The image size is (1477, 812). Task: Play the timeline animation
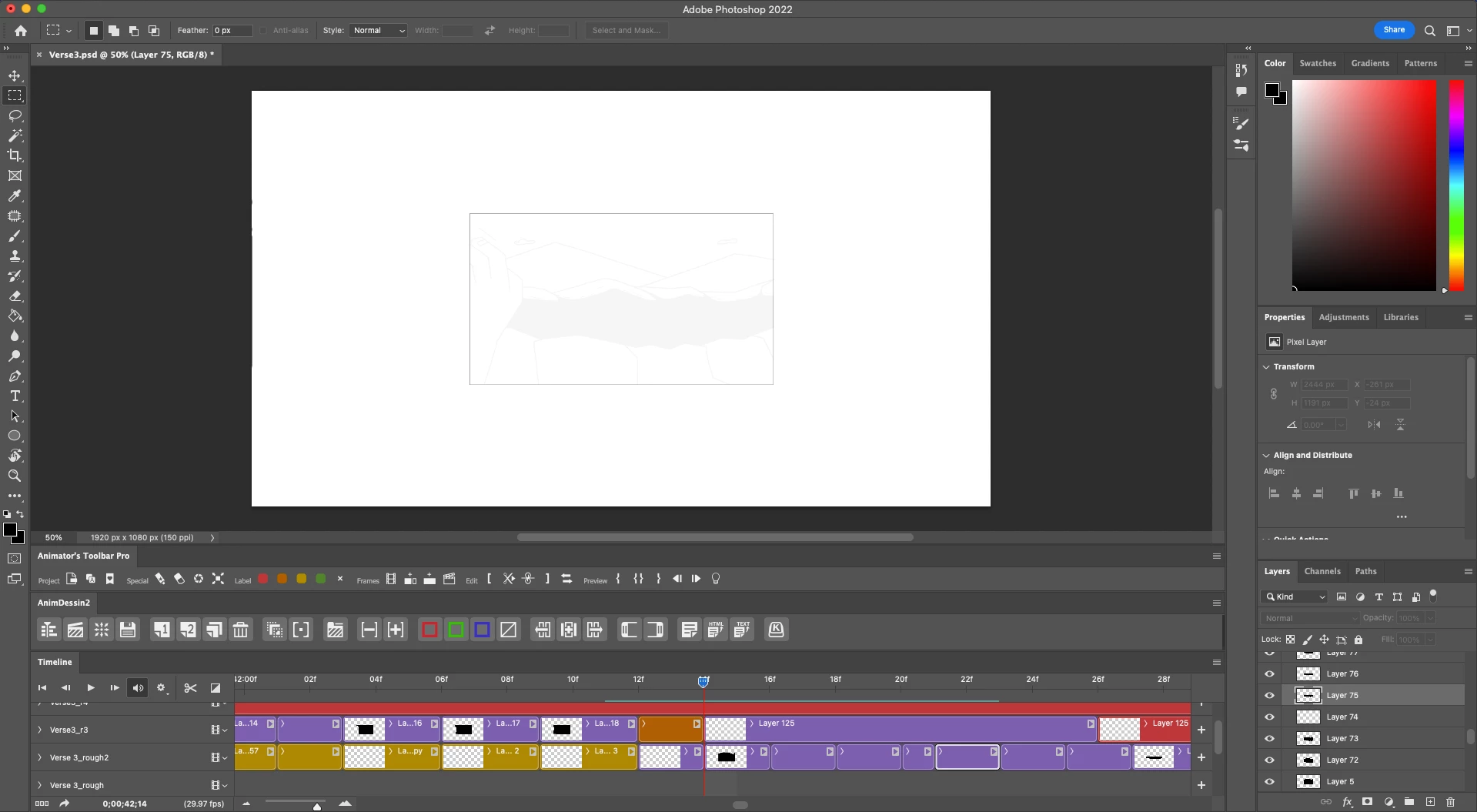pyautogui.click(x=91, y=688)
